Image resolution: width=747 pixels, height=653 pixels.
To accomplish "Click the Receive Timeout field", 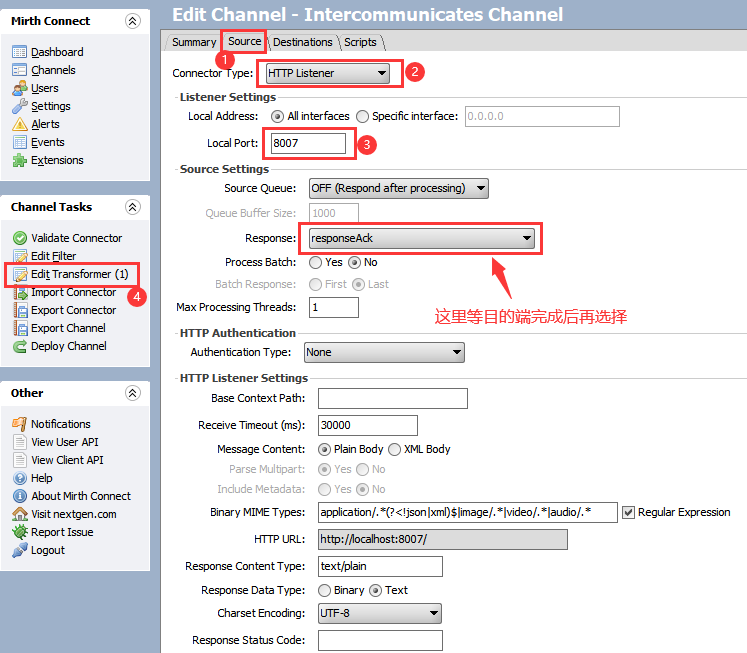I will (x=368, y=425).
